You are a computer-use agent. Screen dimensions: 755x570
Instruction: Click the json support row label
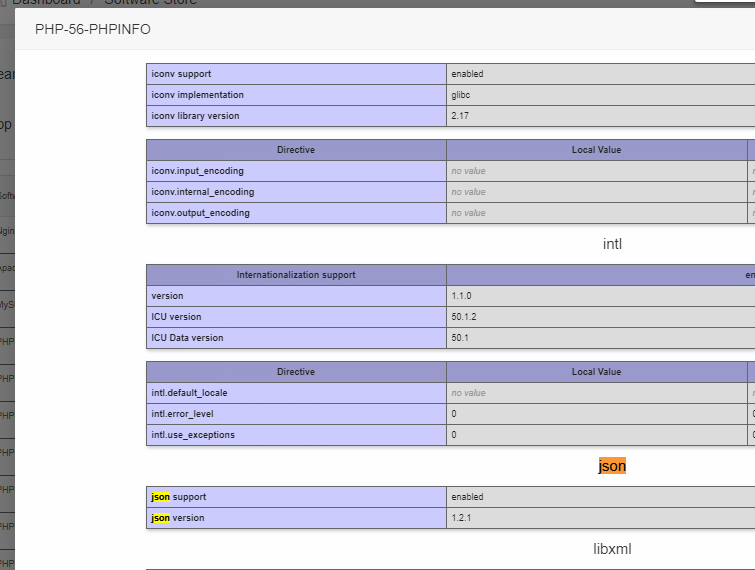coord(180,497)
